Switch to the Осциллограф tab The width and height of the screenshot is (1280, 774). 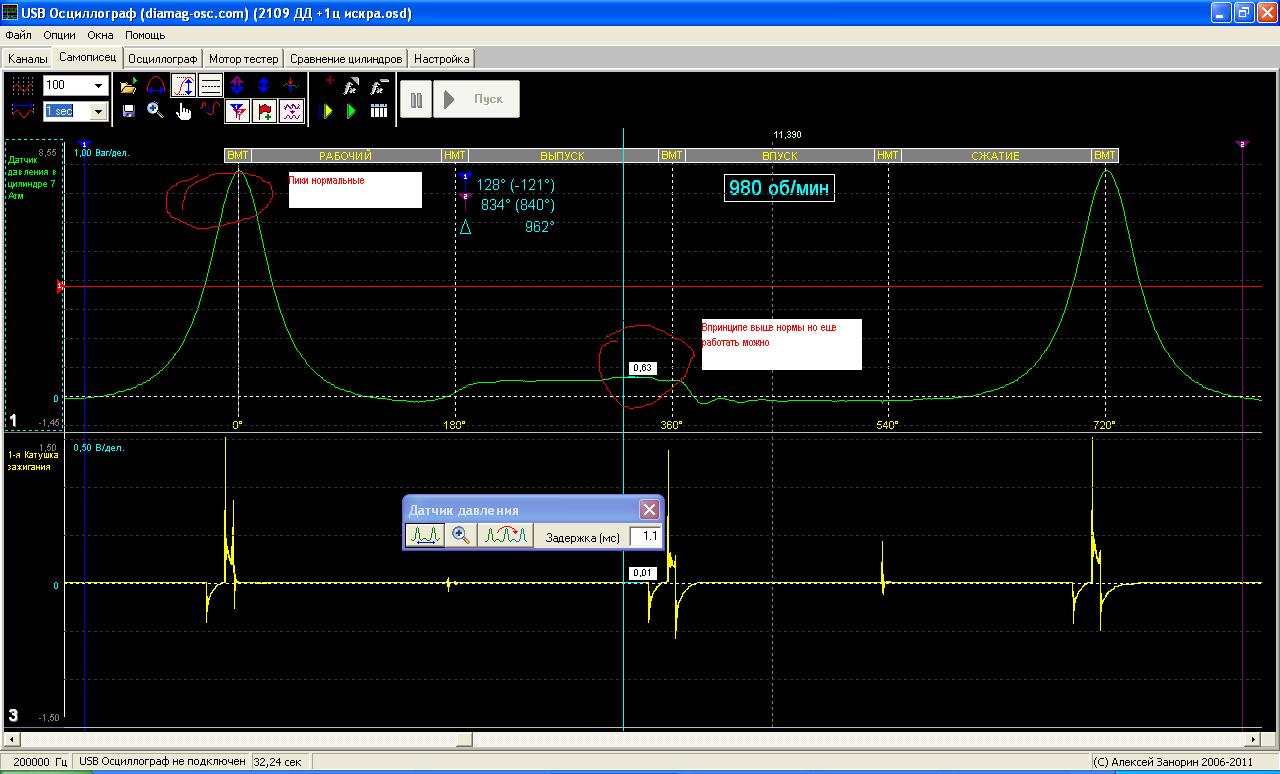point(164,59)
